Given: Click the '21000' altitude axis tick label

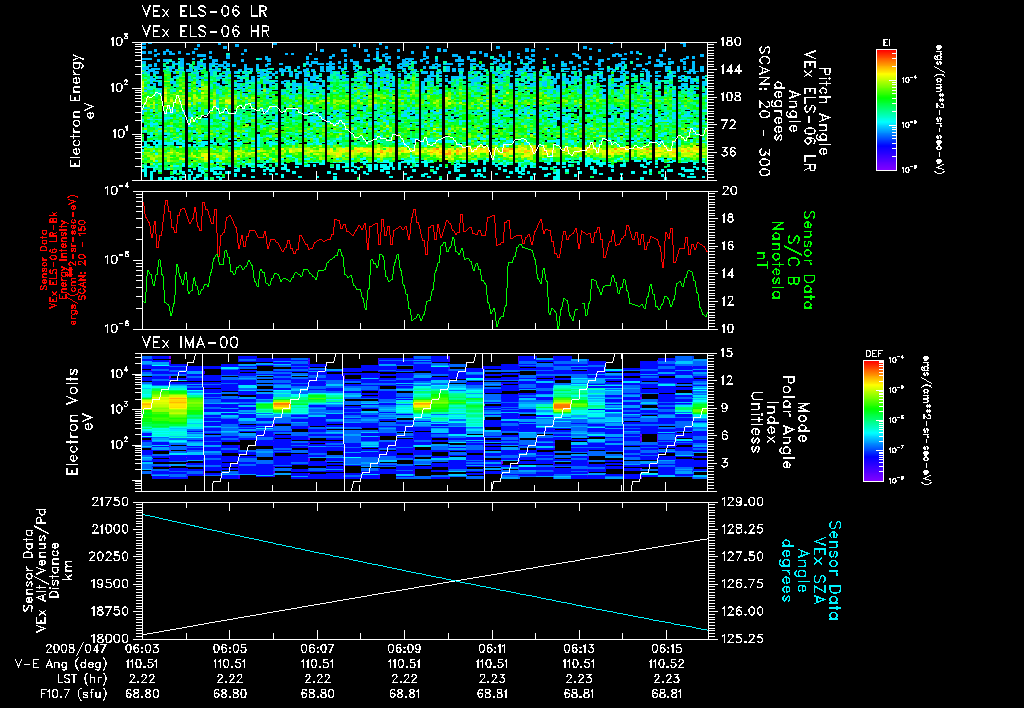Looking at the screenshot, I should [x=110, y=530].
